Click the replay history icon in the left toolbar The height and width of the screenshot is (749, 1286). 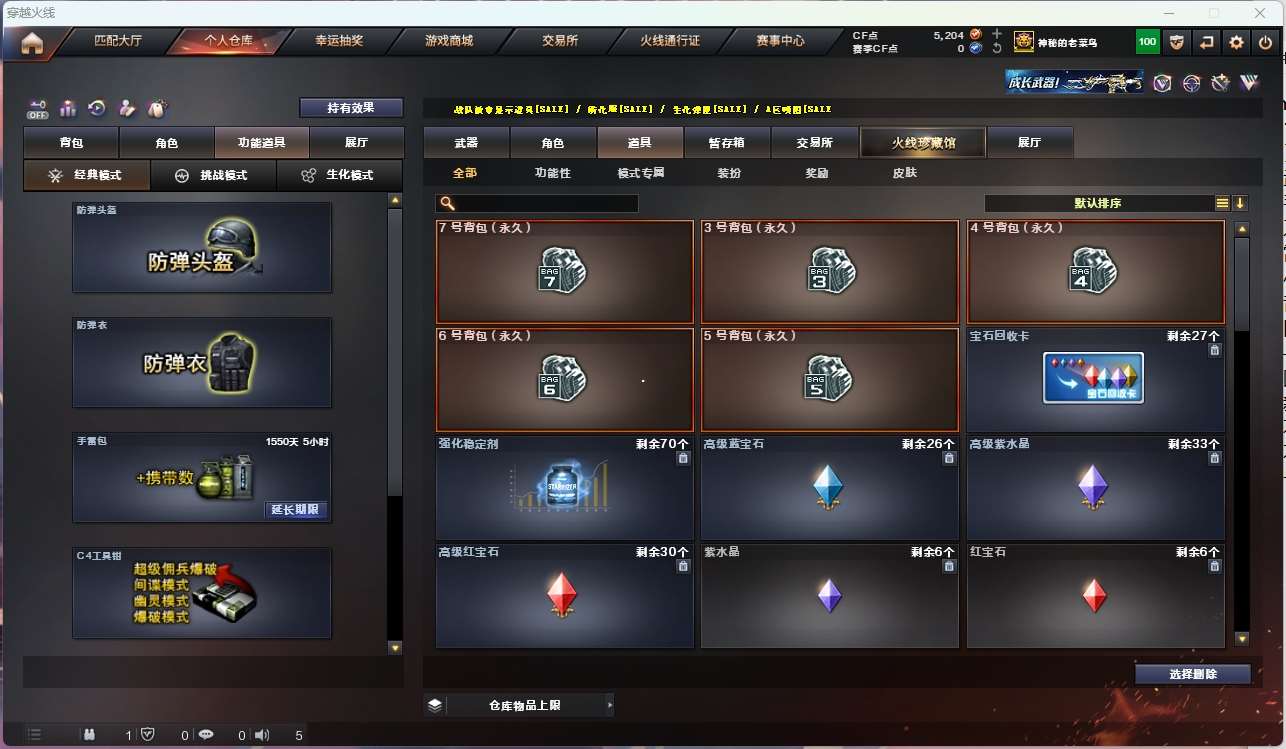[x=97, y=108]
